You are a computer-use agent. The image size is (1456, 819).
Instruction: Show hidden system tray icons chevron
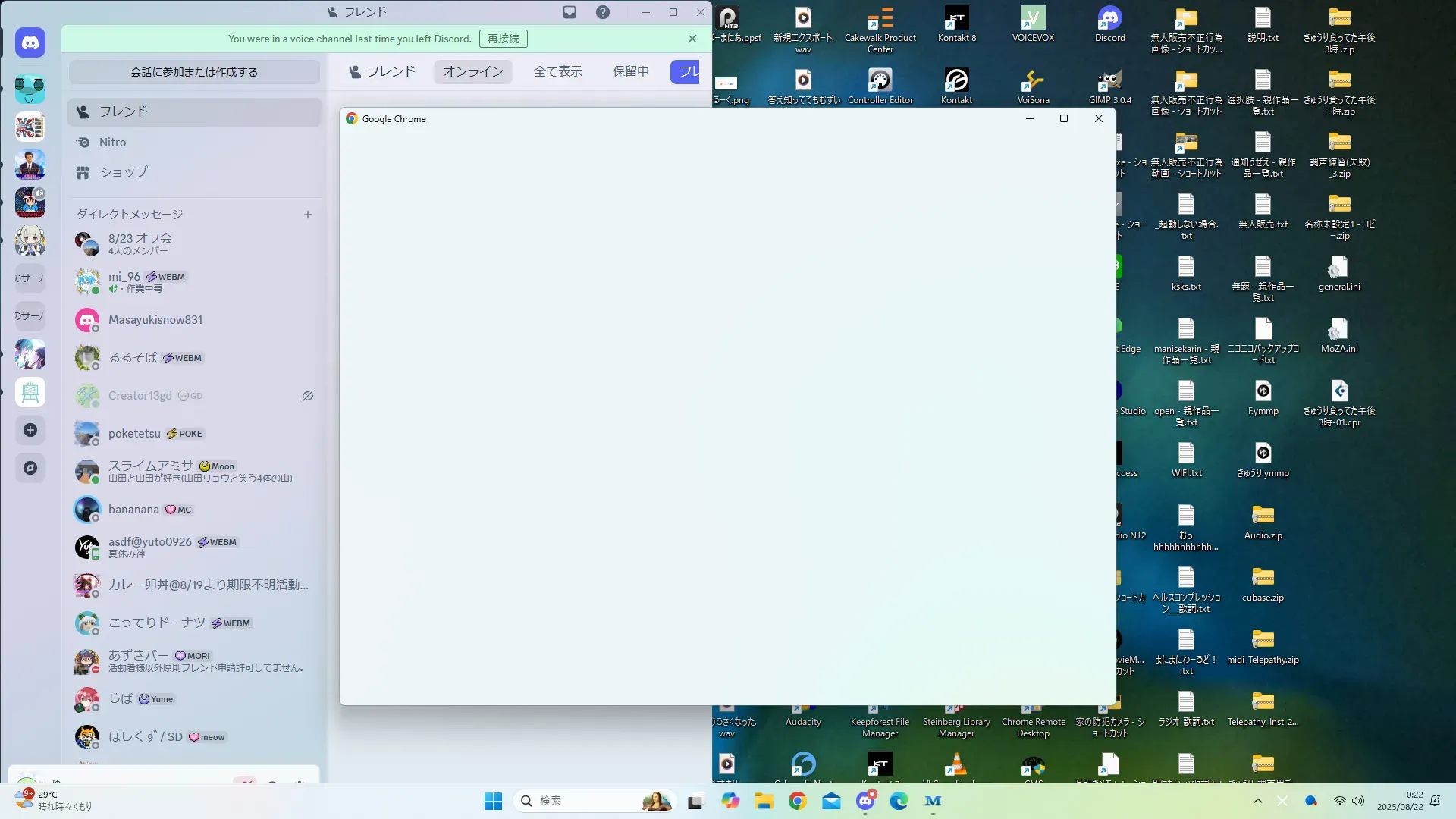1258,801
